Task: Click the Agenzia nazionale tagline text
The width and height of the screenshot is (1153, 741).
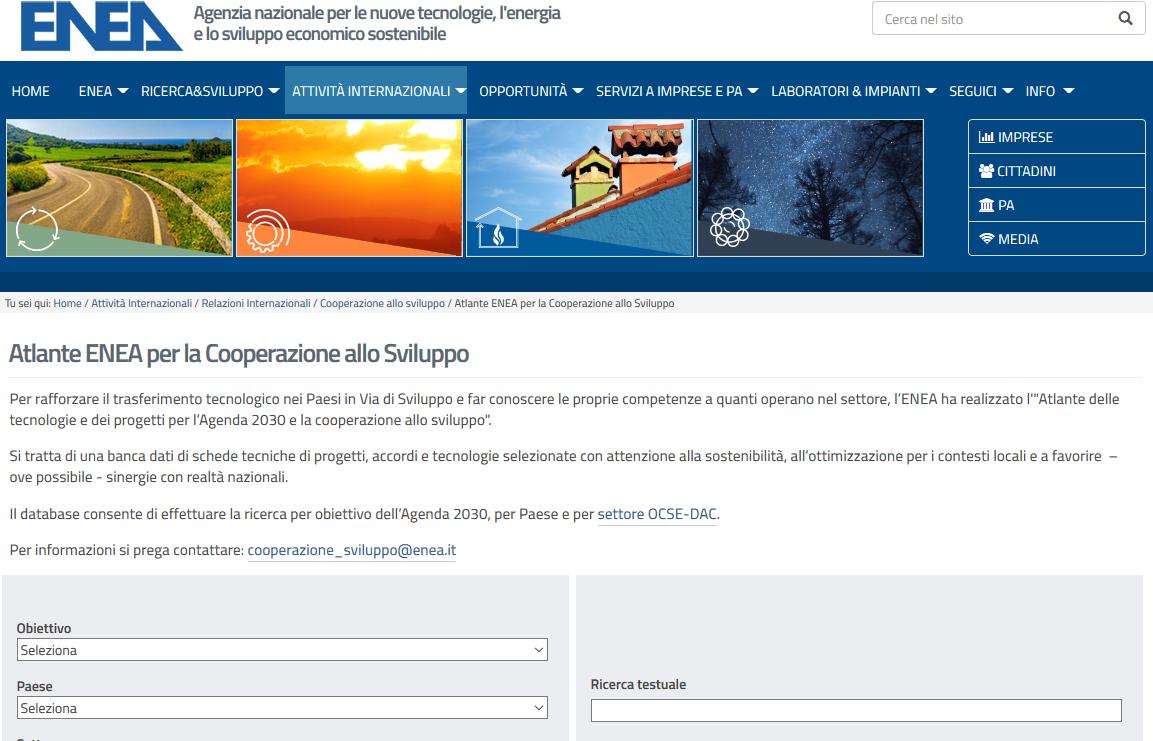Action: click(x=376, y=24)
